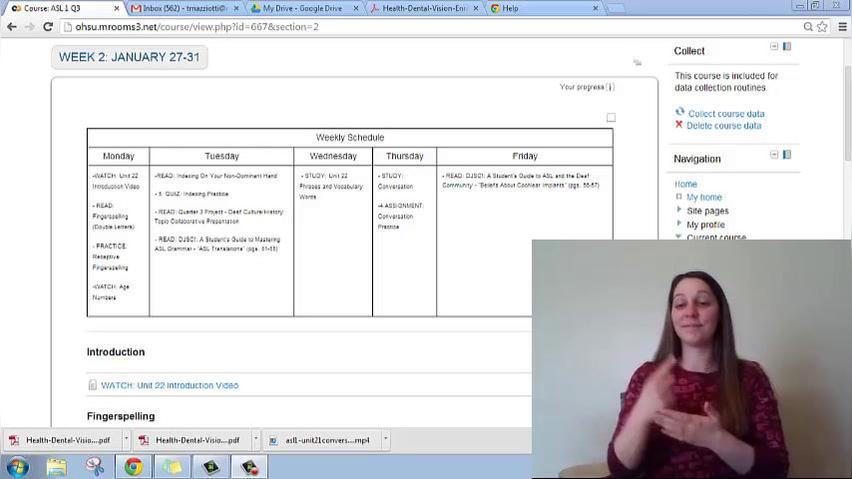Click the small edit icon right of week heading
The image size is (852, 479).
(637, 62)
